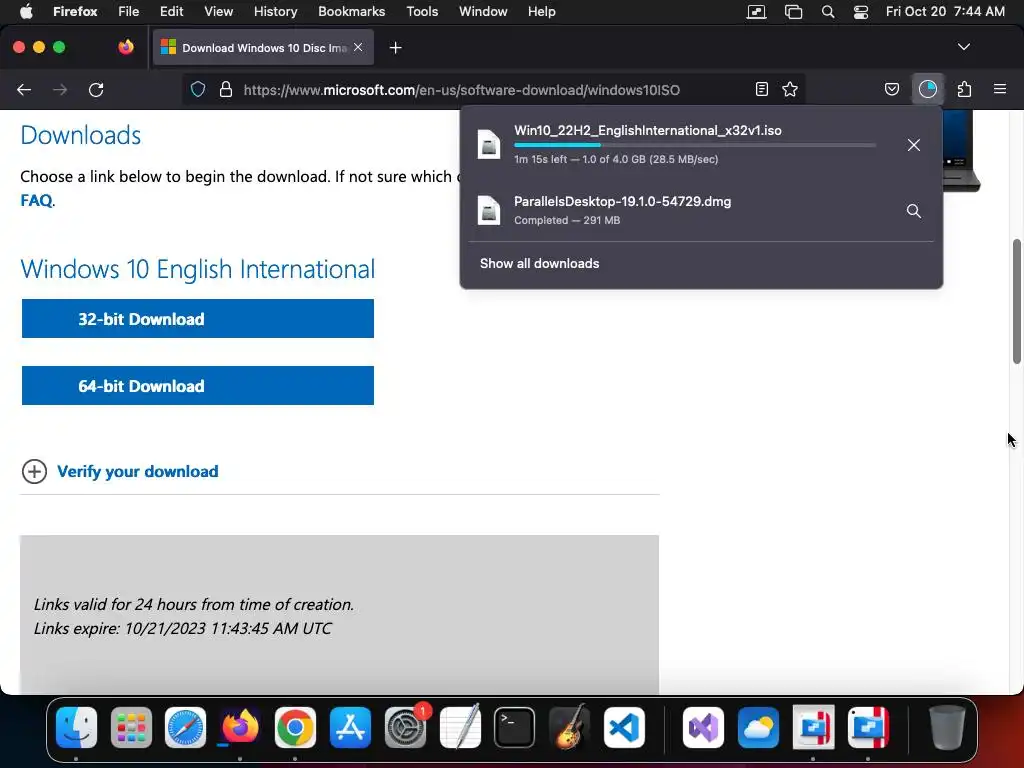Open the Tools menu
The image size is (1024, 768).
click(x=422, y=12)
